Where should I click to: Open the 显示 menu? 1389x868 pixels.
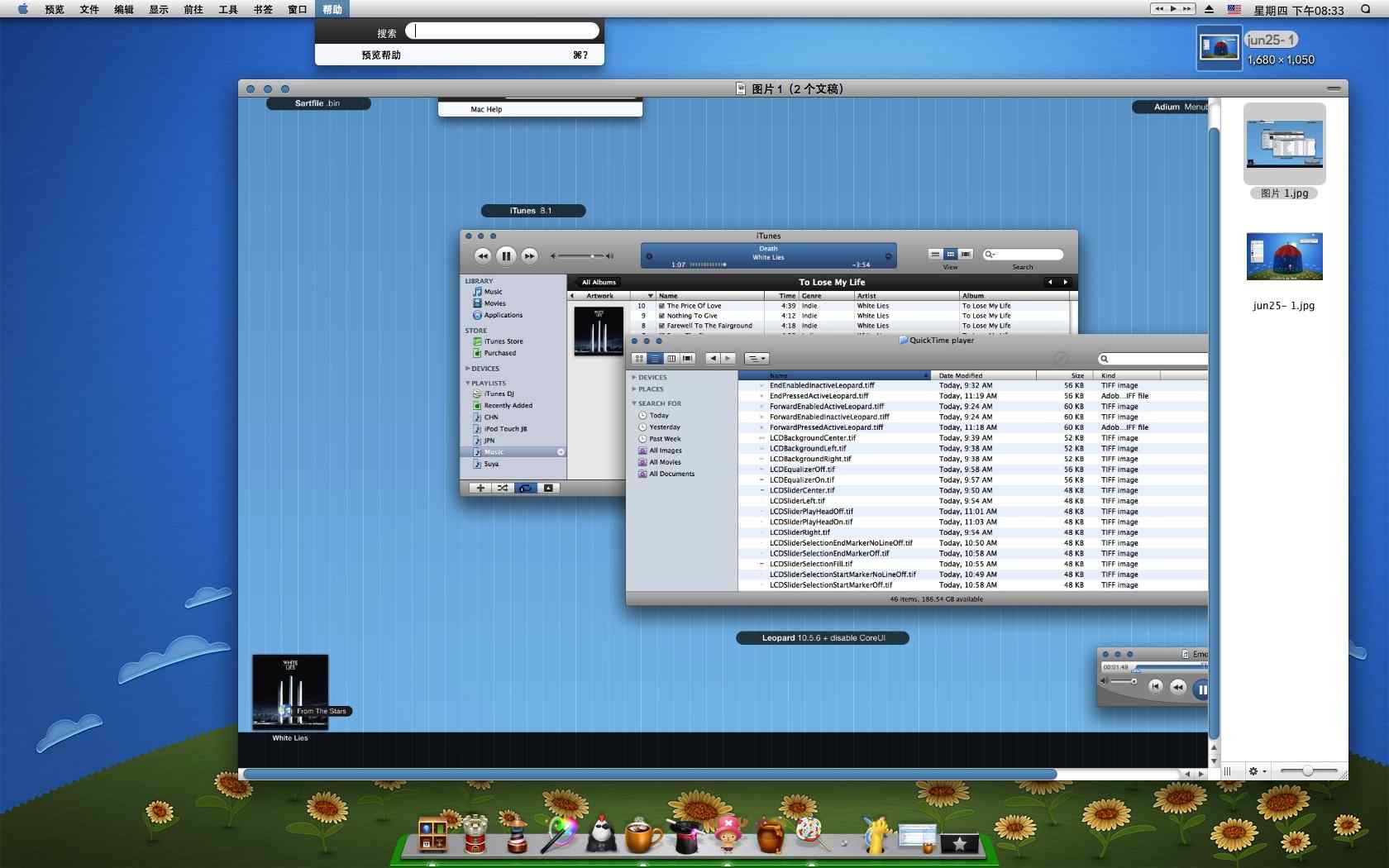tap(159, 9)
